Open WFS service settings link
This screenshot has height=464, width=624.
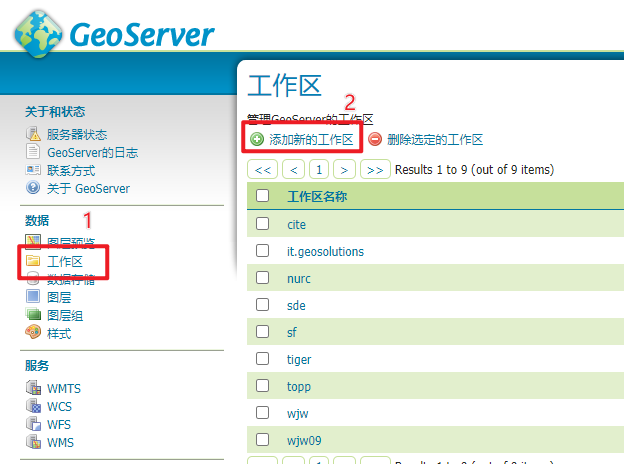coord(59,425)
